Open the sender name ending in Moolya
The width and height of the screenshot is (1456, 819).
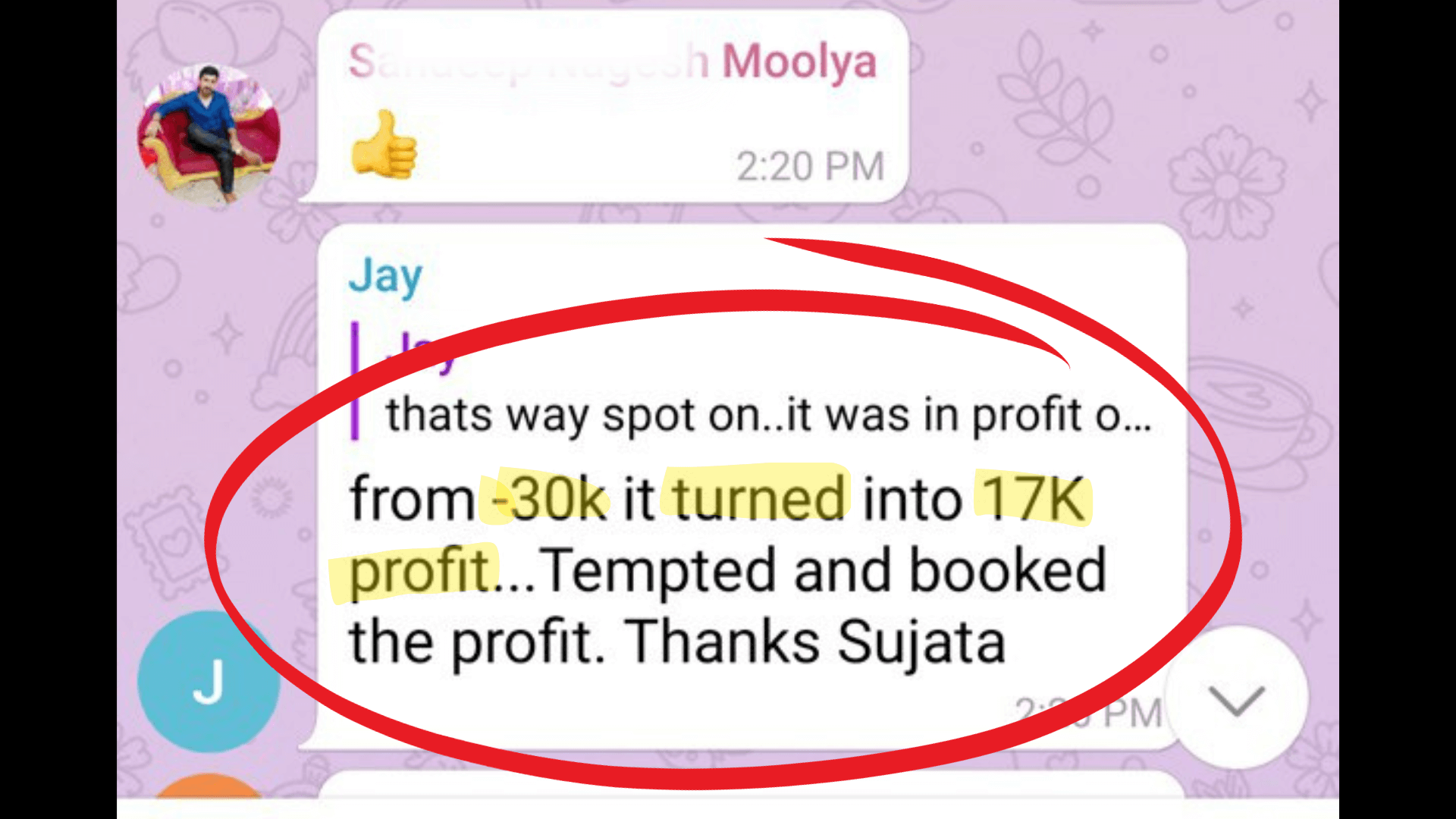coord(612,61)
